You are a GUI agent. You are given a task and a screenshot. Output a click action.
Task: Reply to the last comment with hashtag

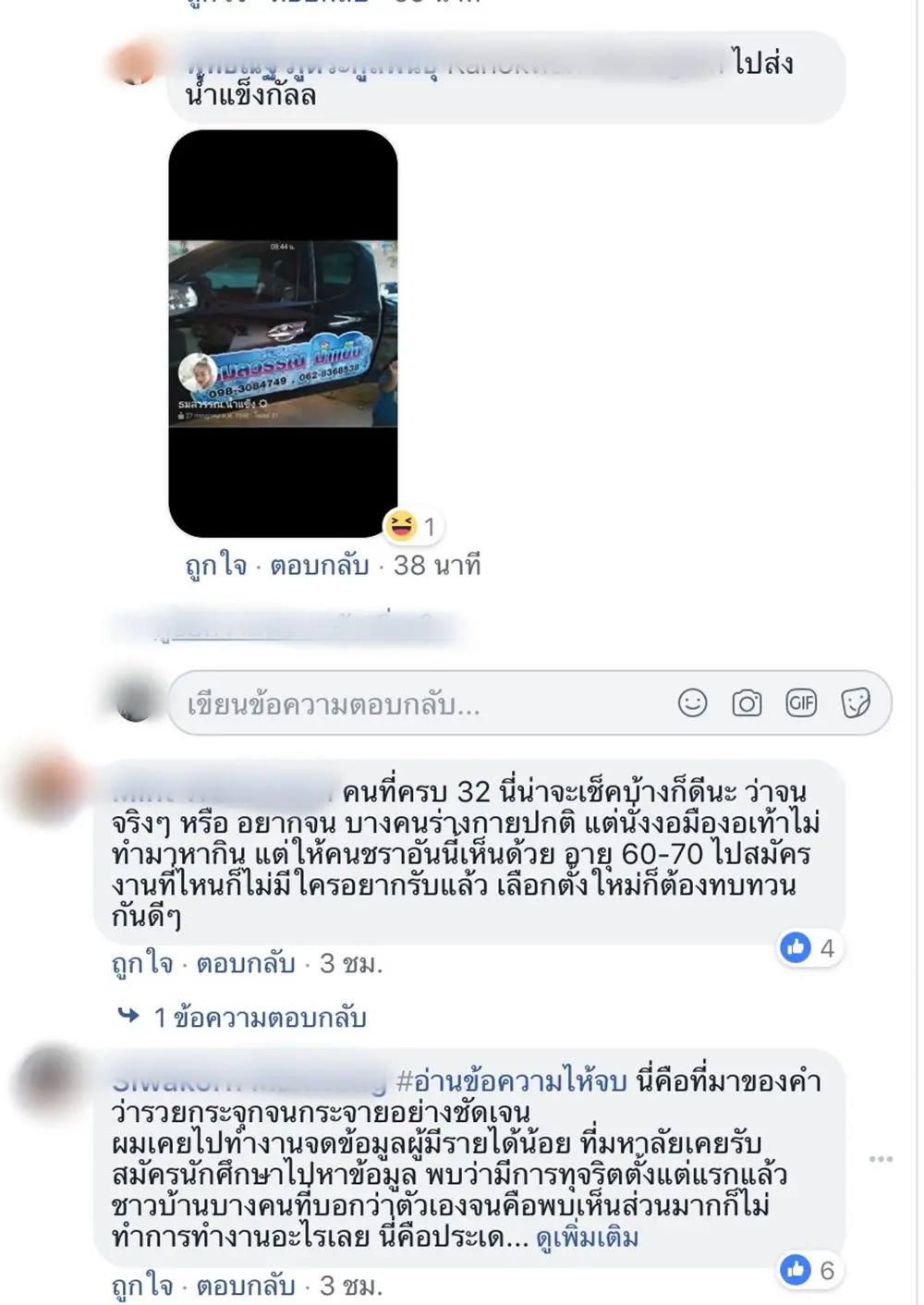point(246,1286)
